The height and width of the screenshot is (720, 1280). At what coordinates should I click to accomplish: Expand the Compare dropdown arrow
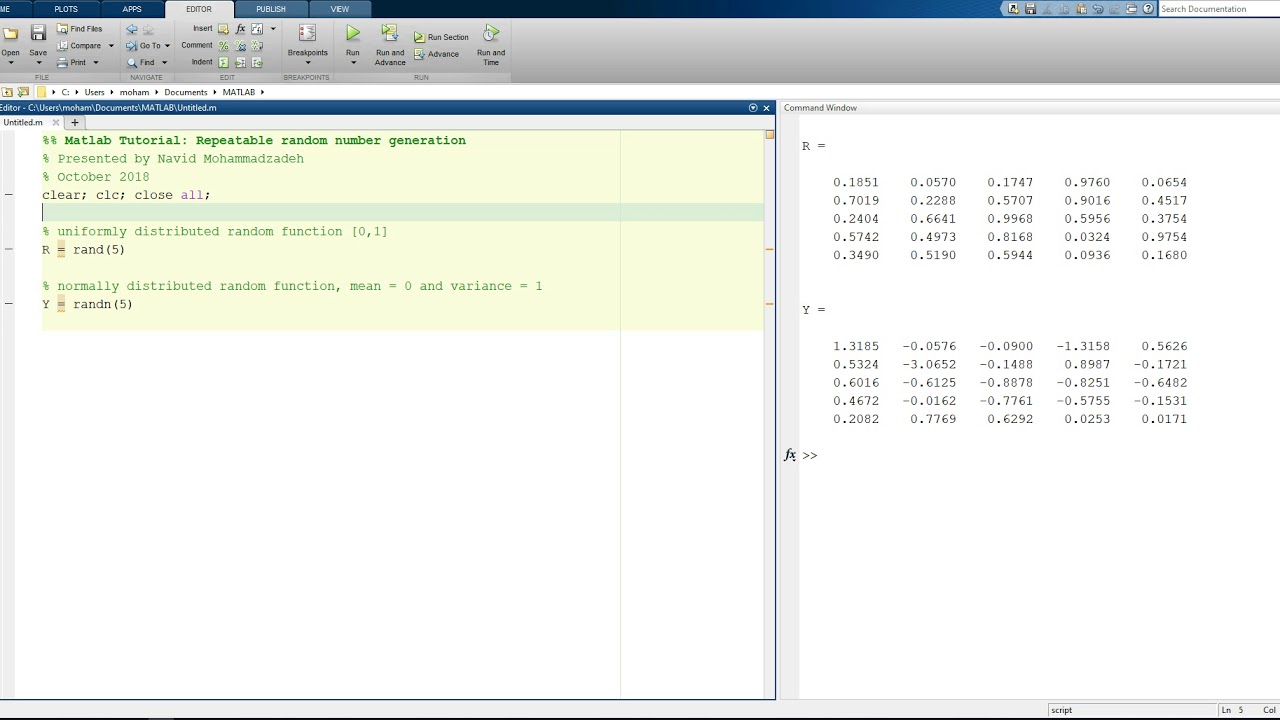pyautogui.click(x=110, y=46)
